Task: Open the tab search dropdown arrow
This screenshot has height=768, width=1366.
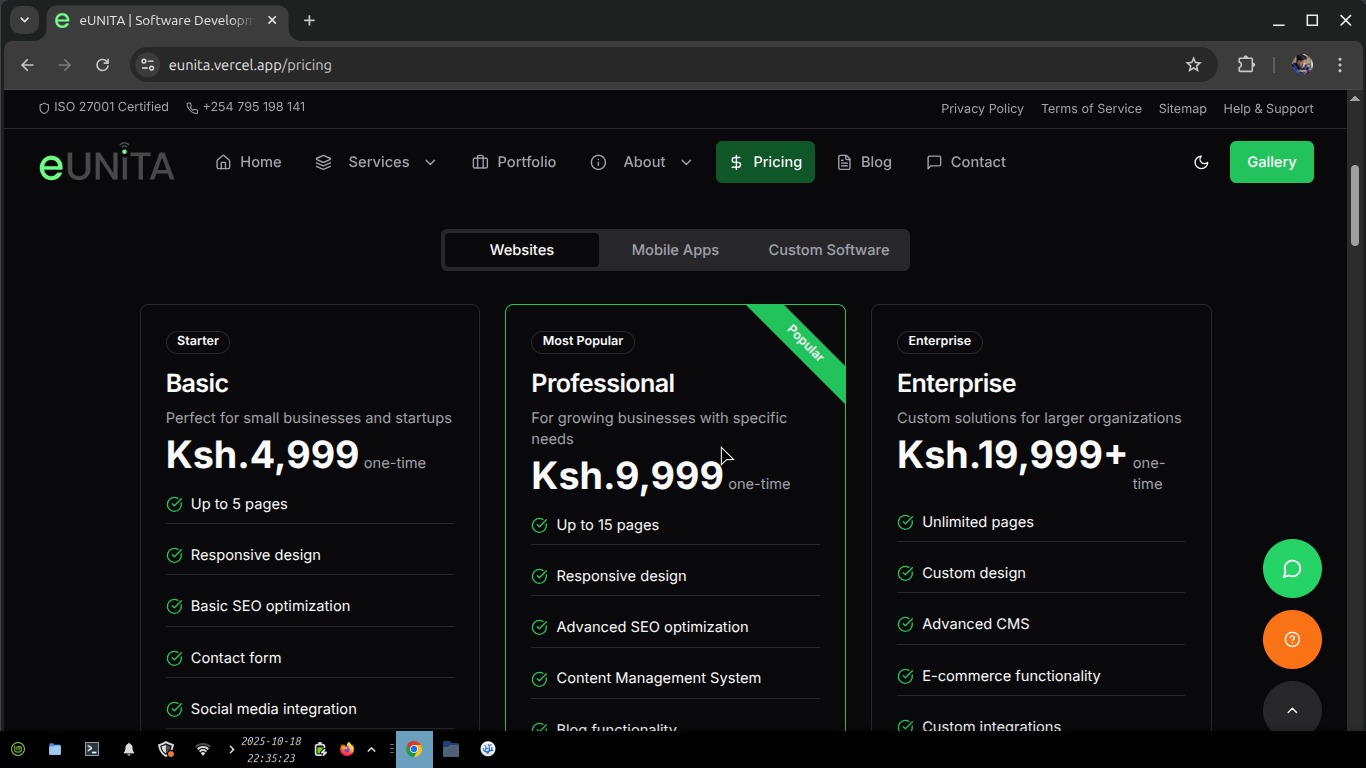Action: [24, 20]
